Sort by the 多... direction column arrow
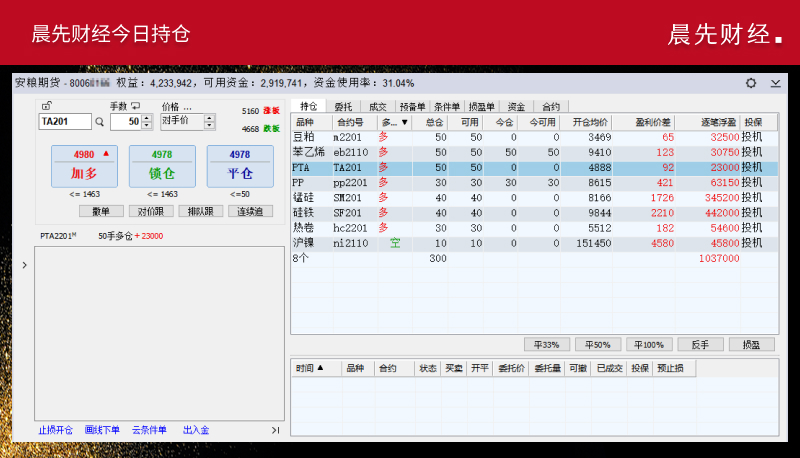 click(404, 122)
